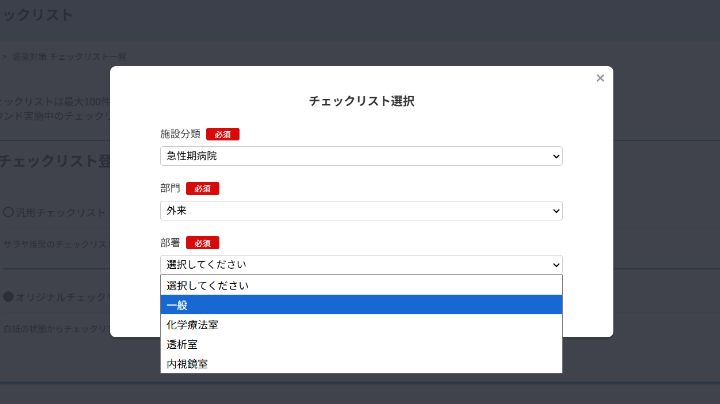Pick 透析室 from the department list
Screen dimensions: 720x404
pos(361,344)
